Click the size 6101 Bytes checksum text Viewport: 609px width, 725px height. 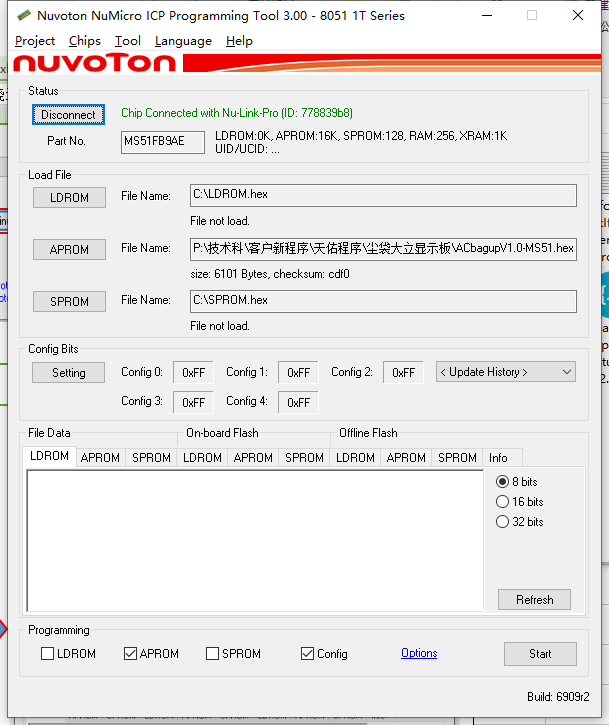pos(270,274)
